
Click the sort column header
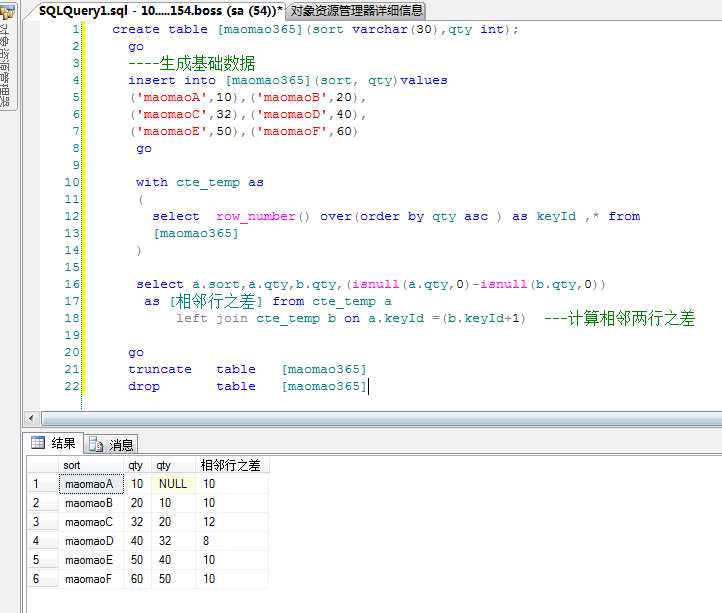(91, 465)
